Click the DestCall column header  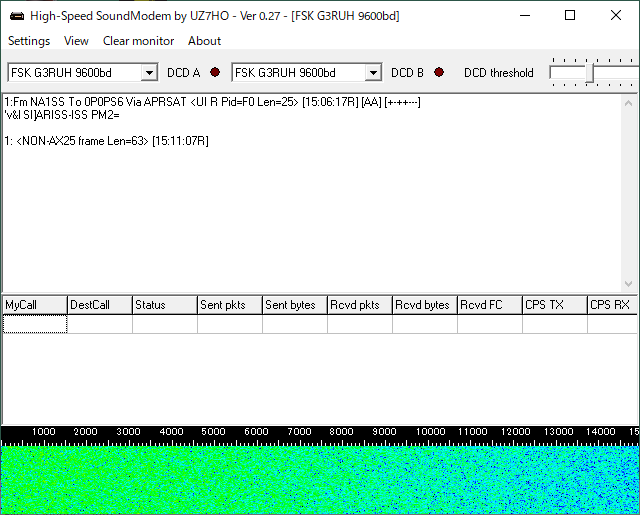coord(100,305)
